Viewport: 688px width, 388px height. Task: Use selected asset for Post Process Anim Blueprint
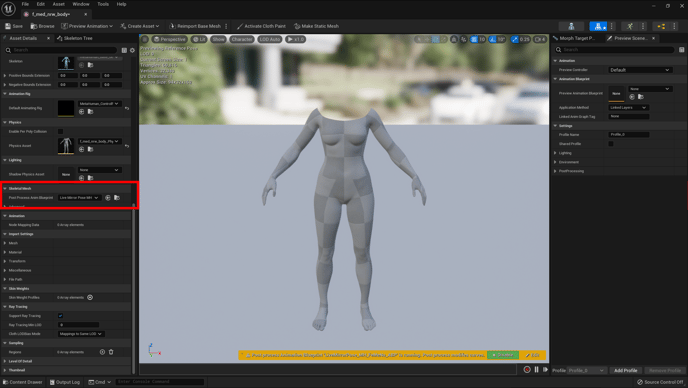click(x=108, y=198)
